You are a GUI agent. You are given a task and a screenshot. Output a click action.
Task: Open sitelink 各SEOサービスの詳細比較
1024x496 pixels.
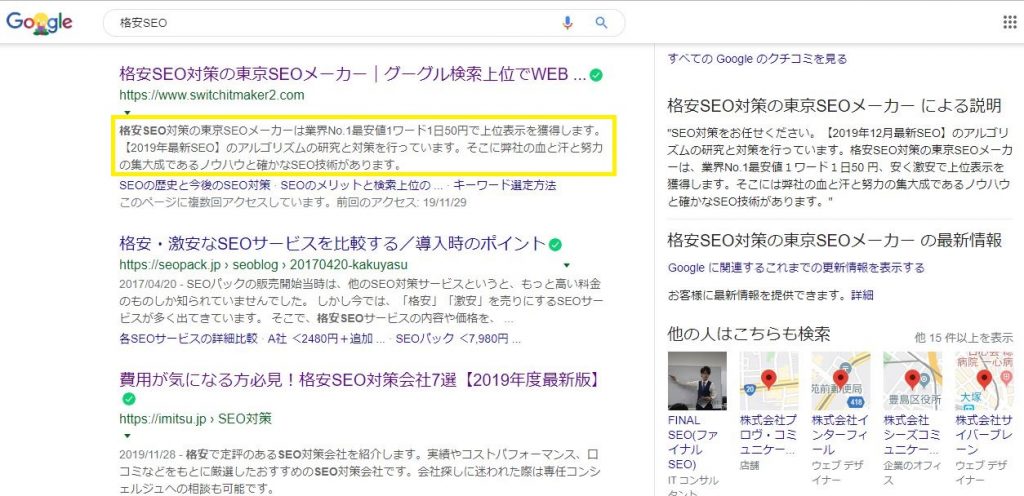tap(188, 339)
